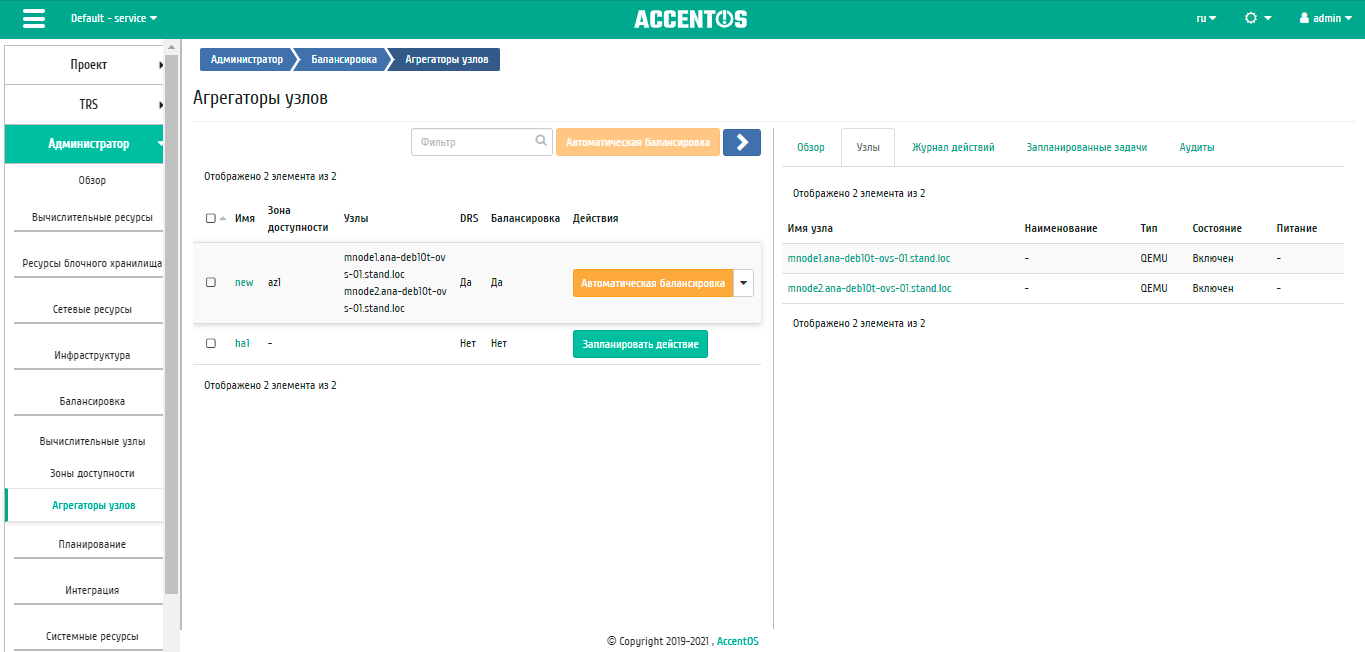Screen dimensions: 1365x652
Task: Sort by the arrow next to Имя column
Action: [223, 218]
